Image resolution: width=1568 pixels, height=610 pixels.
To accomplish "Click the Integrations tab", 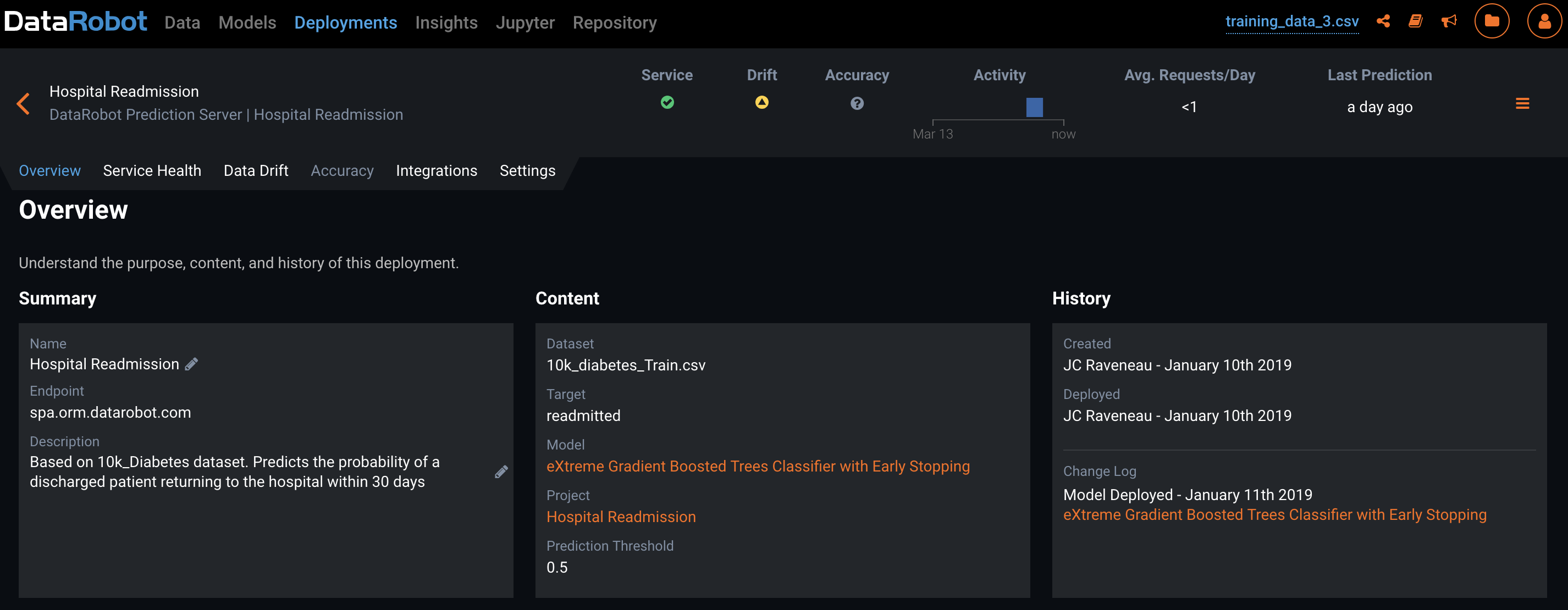I will click(x=436, y=170).
